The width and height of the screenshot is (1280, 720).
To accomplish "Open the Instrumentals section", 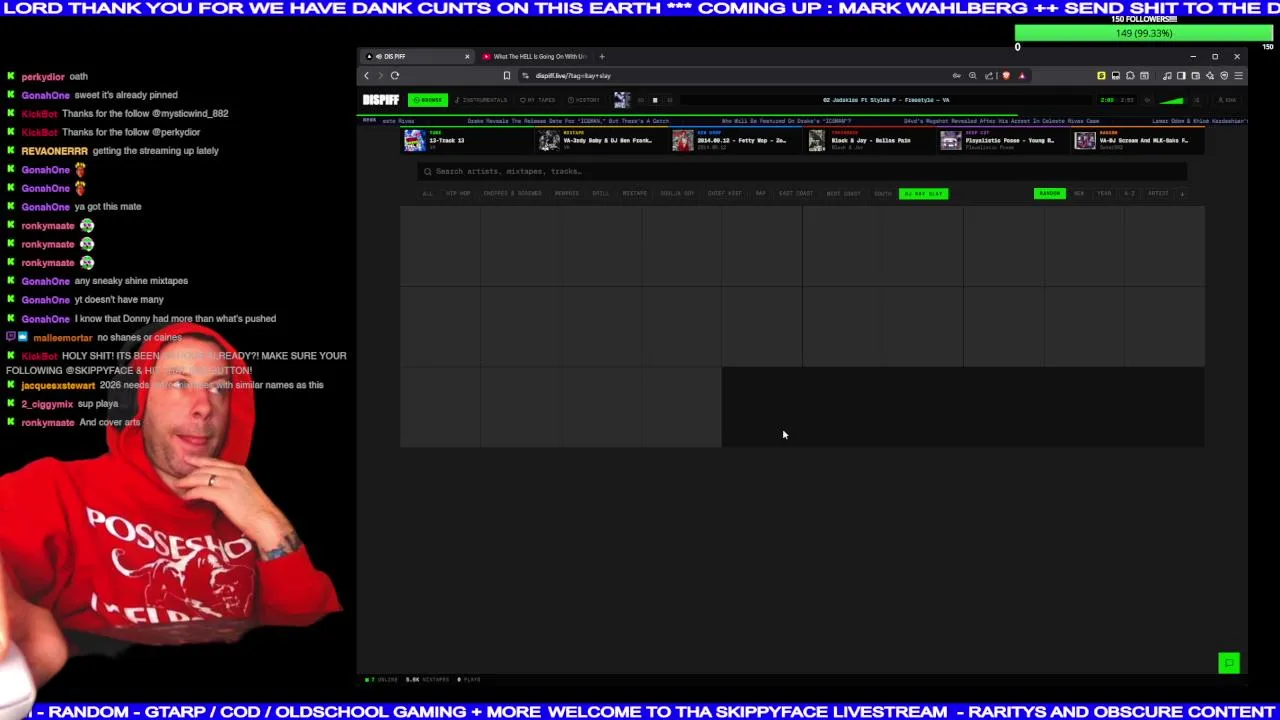I will (481, 100).
